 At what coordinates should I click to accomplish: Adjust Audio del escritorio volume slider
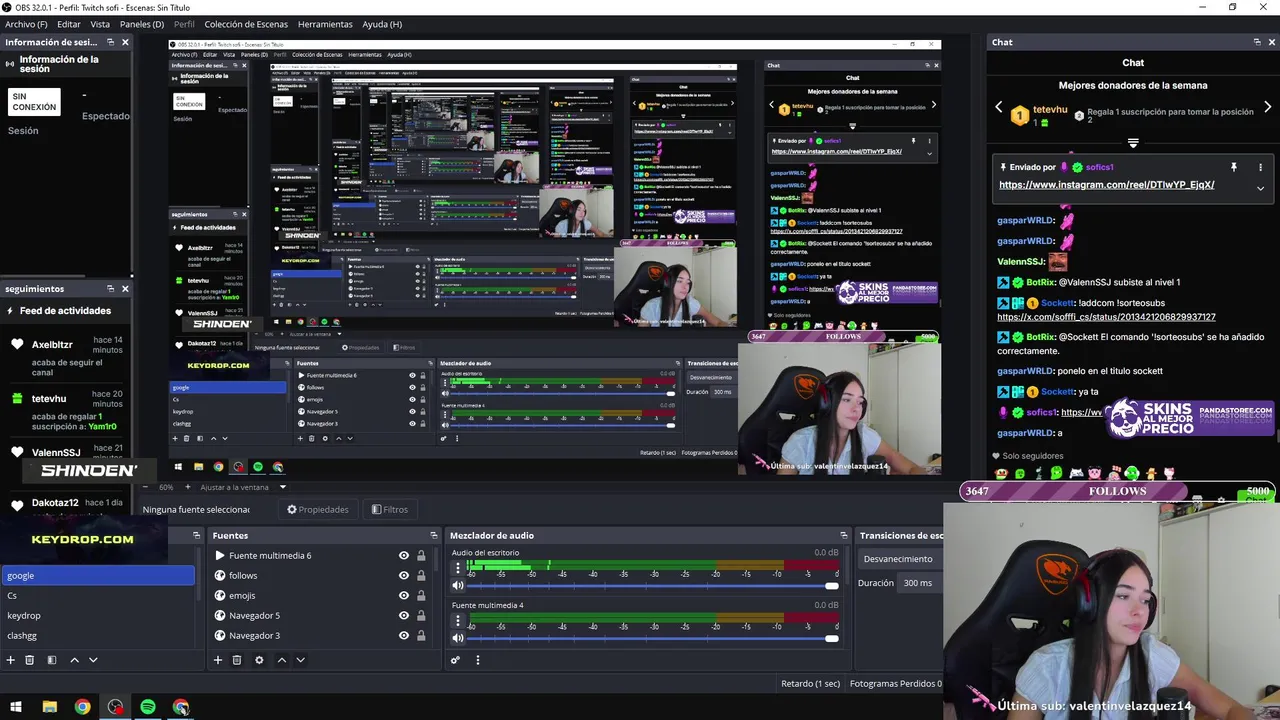tap(652, 586)
